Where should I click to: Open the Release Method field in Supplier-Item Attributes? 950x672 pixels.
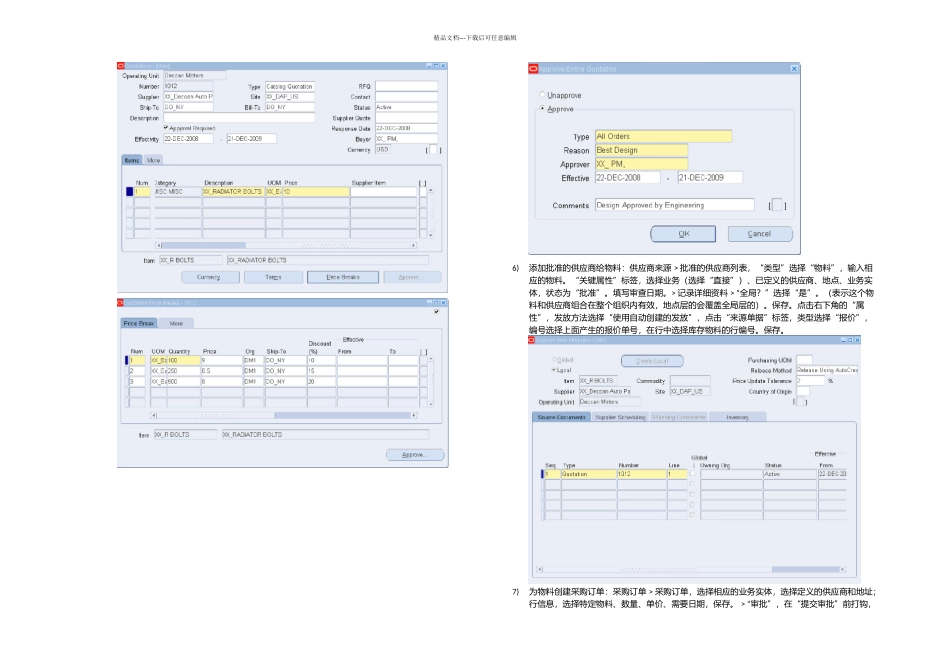[x=827, y=370]
